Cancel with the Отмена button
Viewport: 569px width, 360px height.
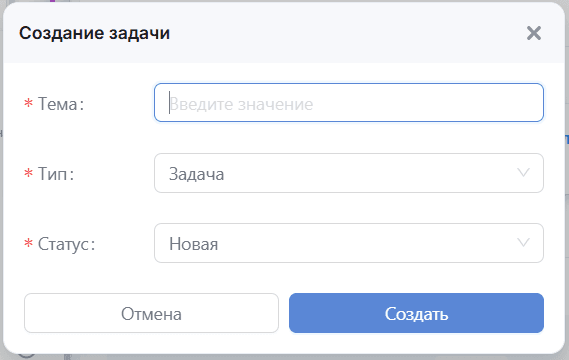[x=151, y=313]
